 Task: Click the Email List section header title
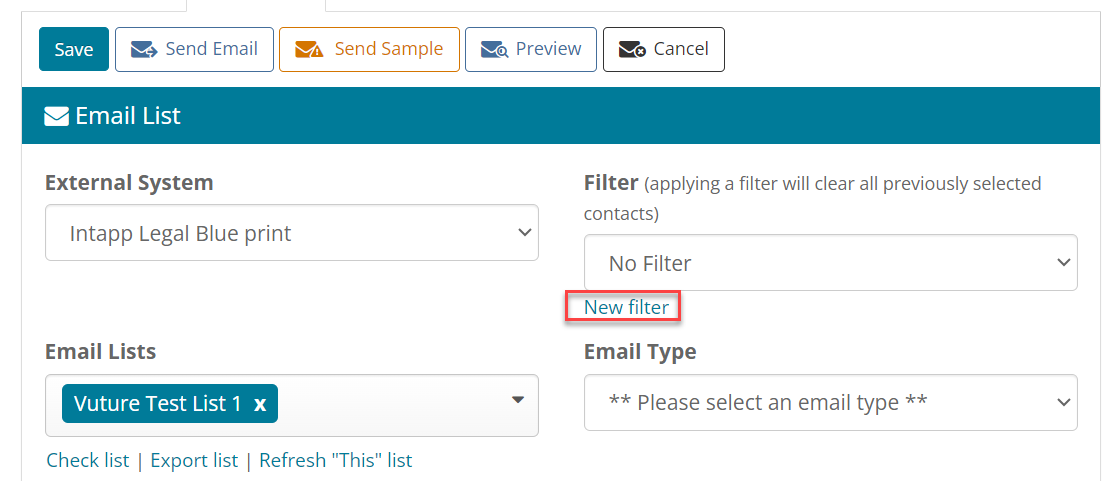tap(128, 116)
